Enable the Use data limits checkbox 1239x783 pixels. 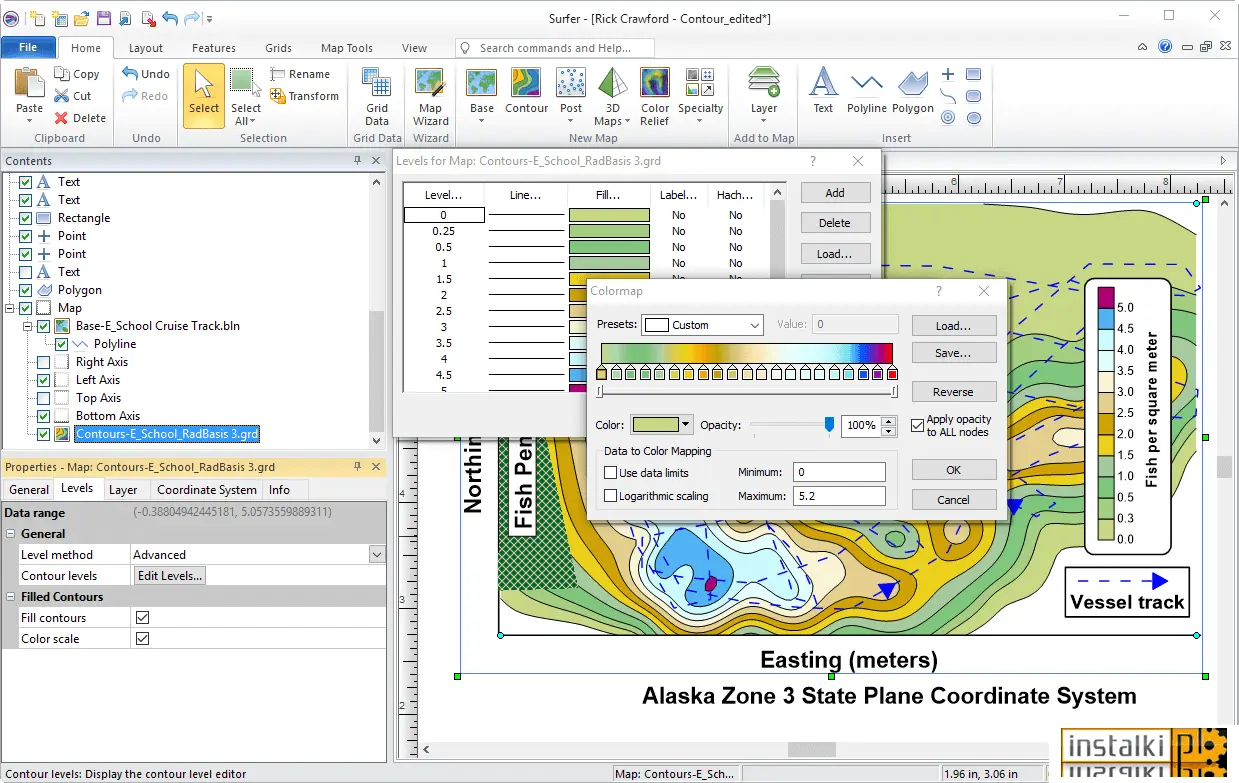click(x=611, y=473)
